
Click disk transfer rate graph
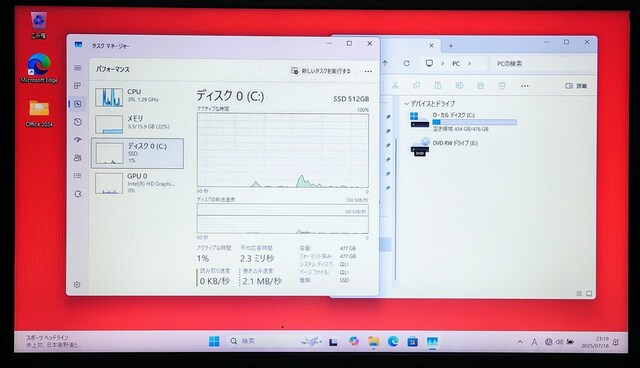coord(282,219)
